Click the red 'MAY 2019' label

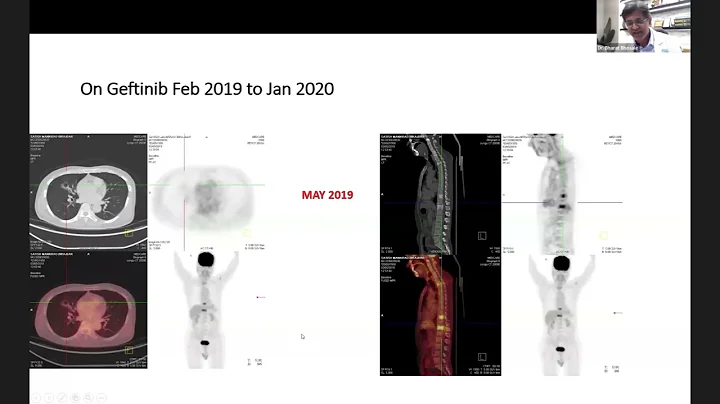[x=327, y=195]
